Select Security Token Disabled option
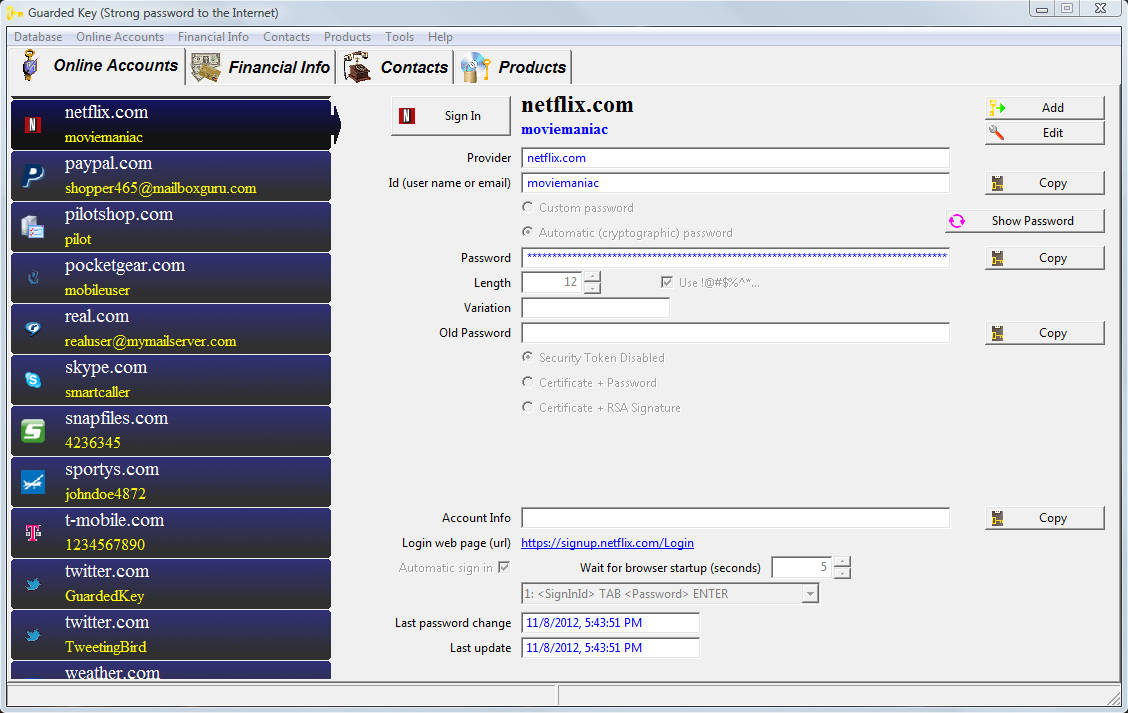Viewport: 1128px width, 713px height. pyautogui.click(x=527, y=357)
